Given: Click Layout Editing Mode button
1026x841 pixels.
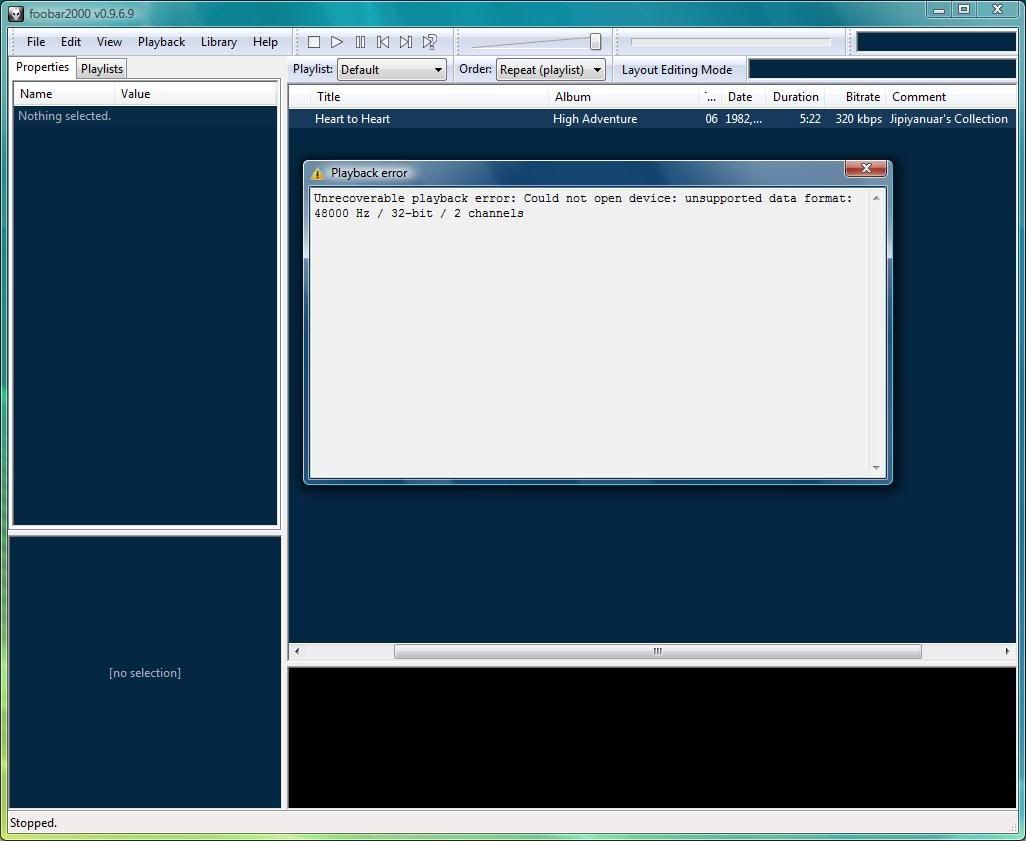Looking at the screenshot, I should pos(677,70).
